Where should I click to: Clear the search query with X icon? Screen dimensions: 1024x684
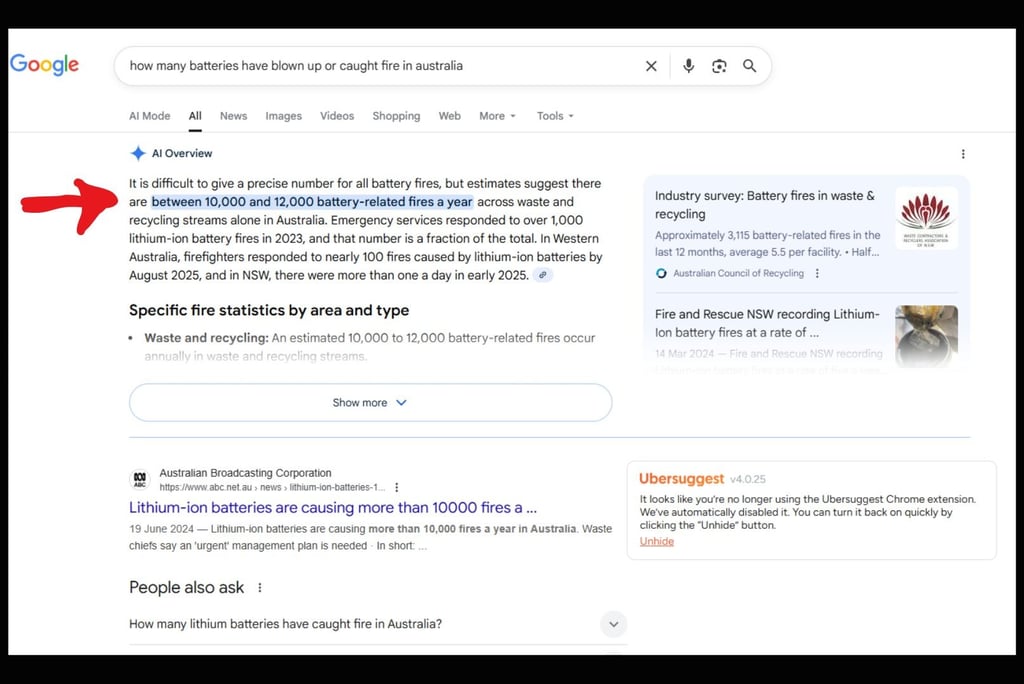[651, 66]
